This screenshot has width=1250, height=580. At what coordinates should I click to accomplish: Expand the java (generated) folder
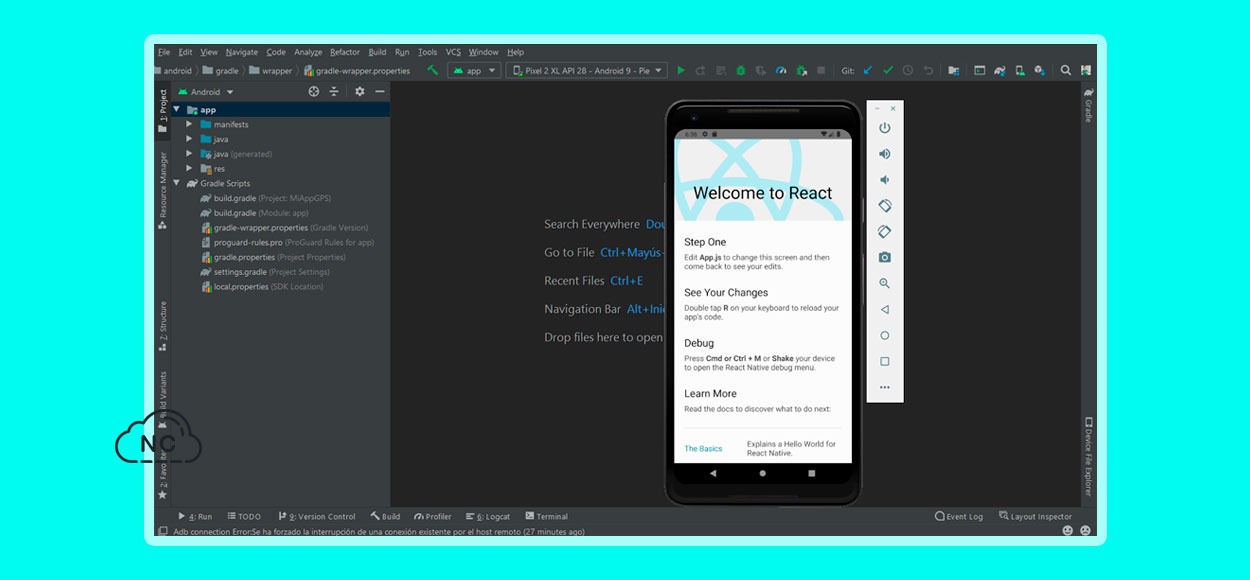click(x=190, y=154)
